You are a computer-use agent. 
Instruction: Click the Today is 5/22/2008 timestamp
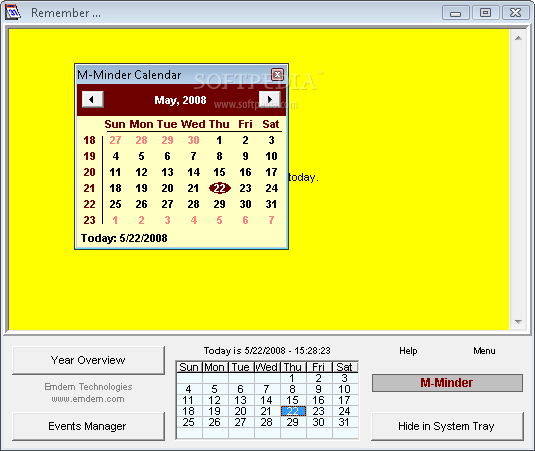267,351
